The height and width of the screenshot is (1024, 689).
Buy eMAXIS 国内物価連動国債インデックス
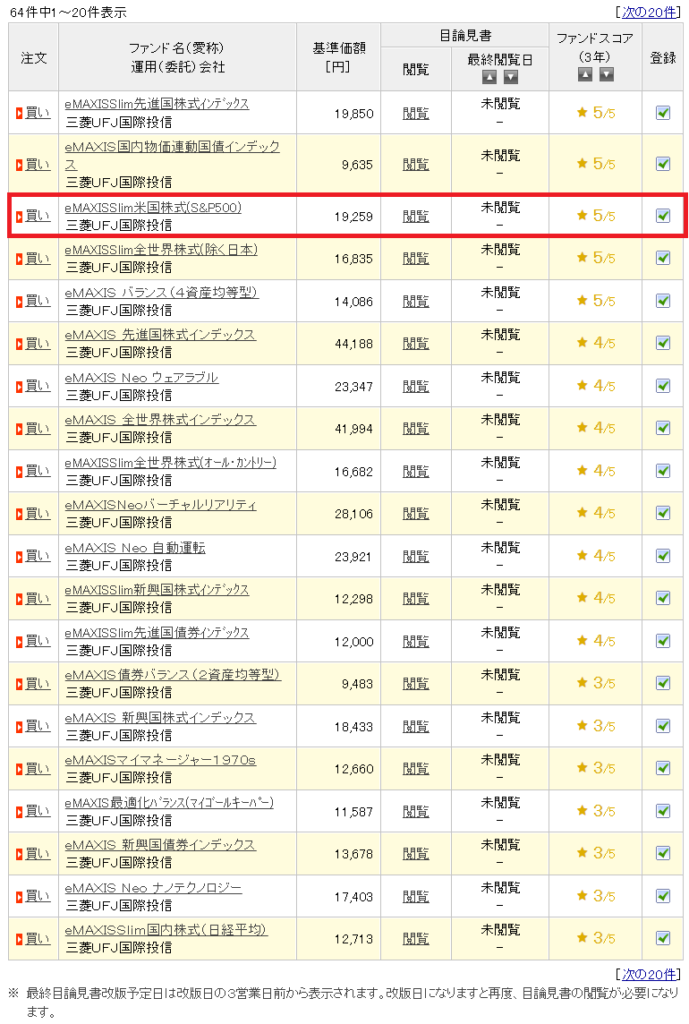pyautogui.click(x=37, y=164)
